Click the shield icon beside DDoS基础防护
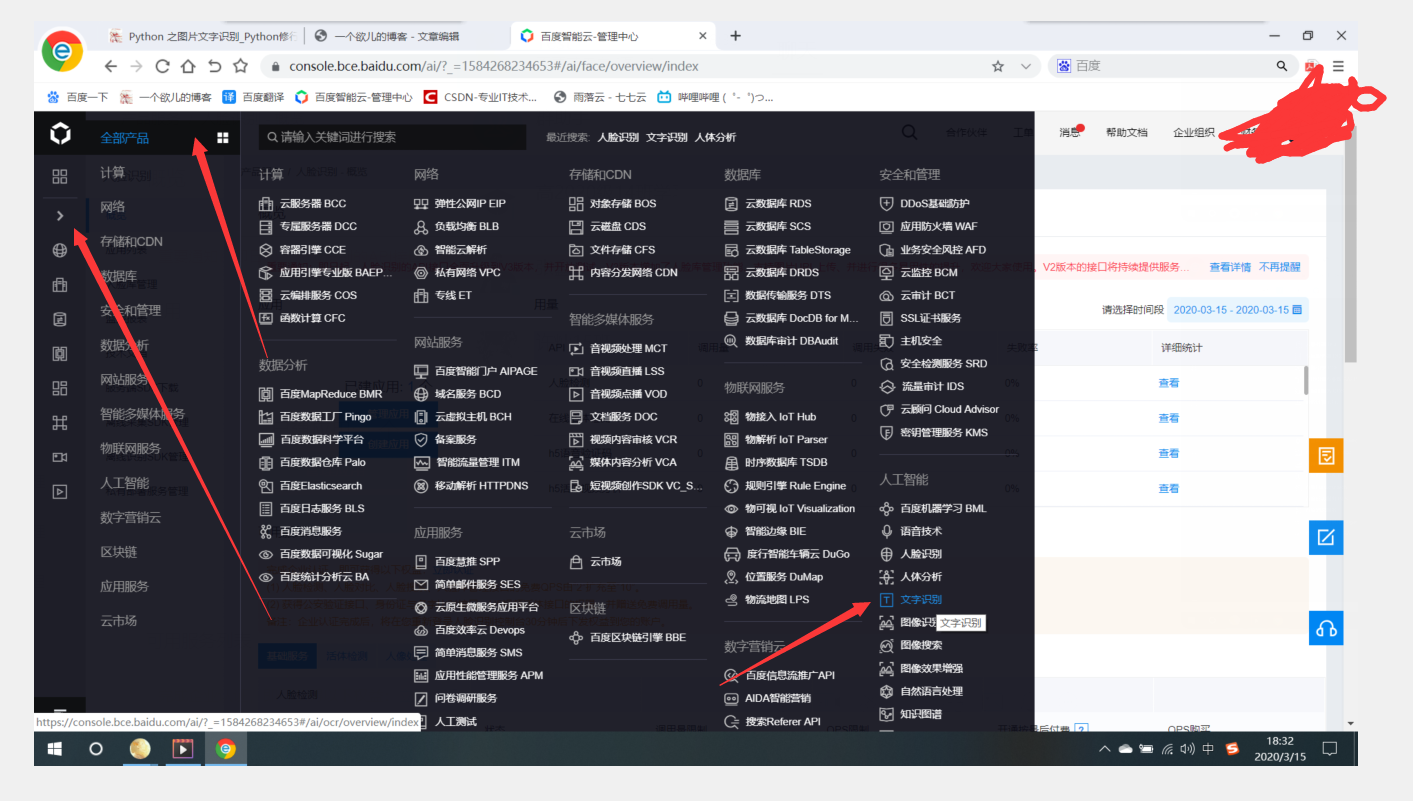 pos(886,203)
